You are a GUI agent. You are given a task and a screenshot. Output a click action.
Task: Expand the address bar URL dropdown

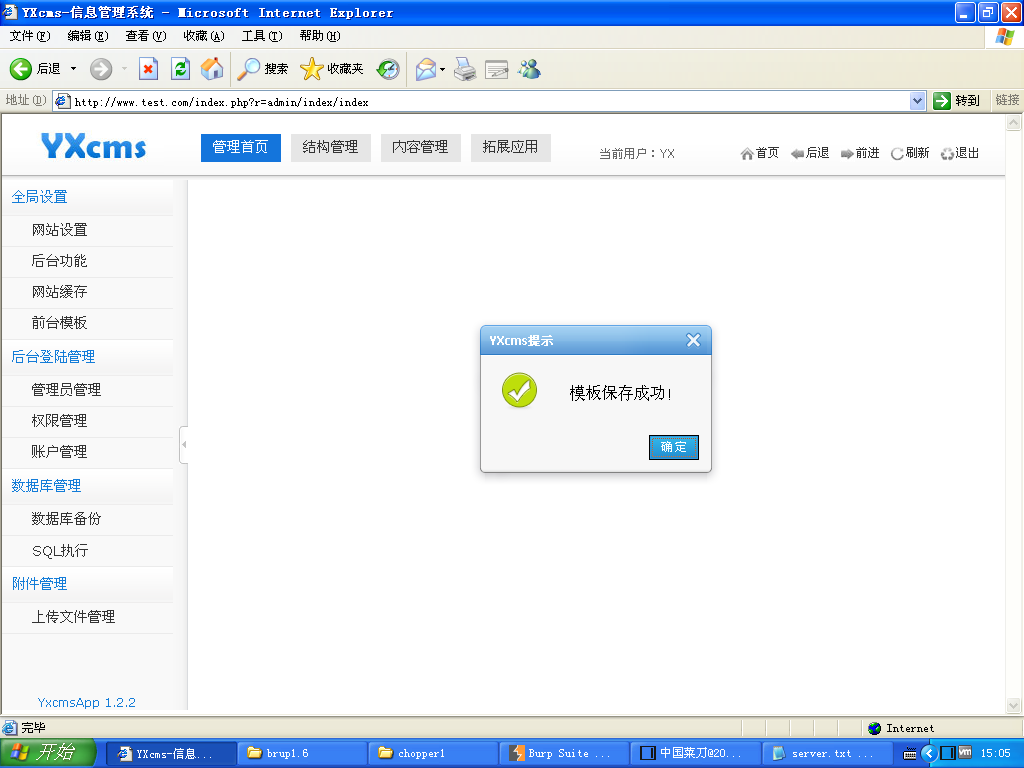(x=918, y=101)
